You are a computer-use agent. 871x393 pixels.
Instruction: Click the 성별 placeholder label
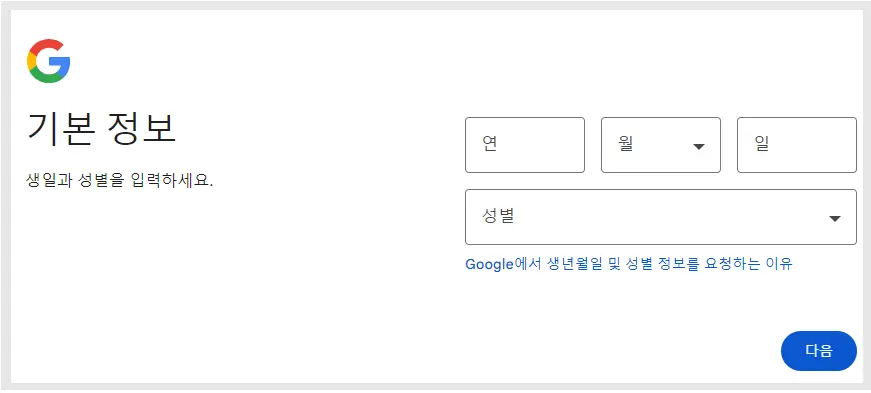[498, 216]
